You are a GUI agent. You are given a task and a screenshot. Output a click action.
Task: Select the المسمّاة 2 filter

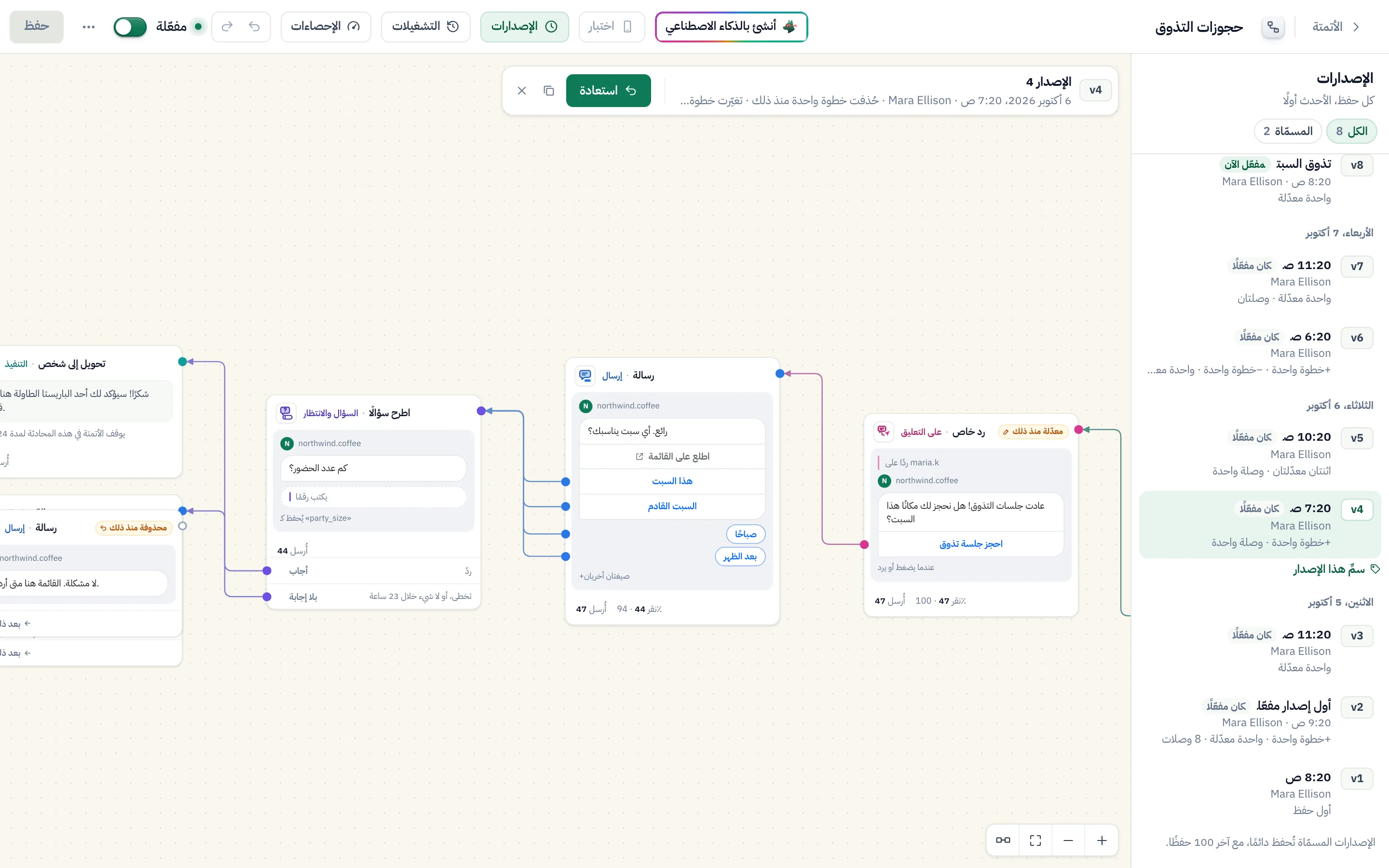(x=1287, y=132)
